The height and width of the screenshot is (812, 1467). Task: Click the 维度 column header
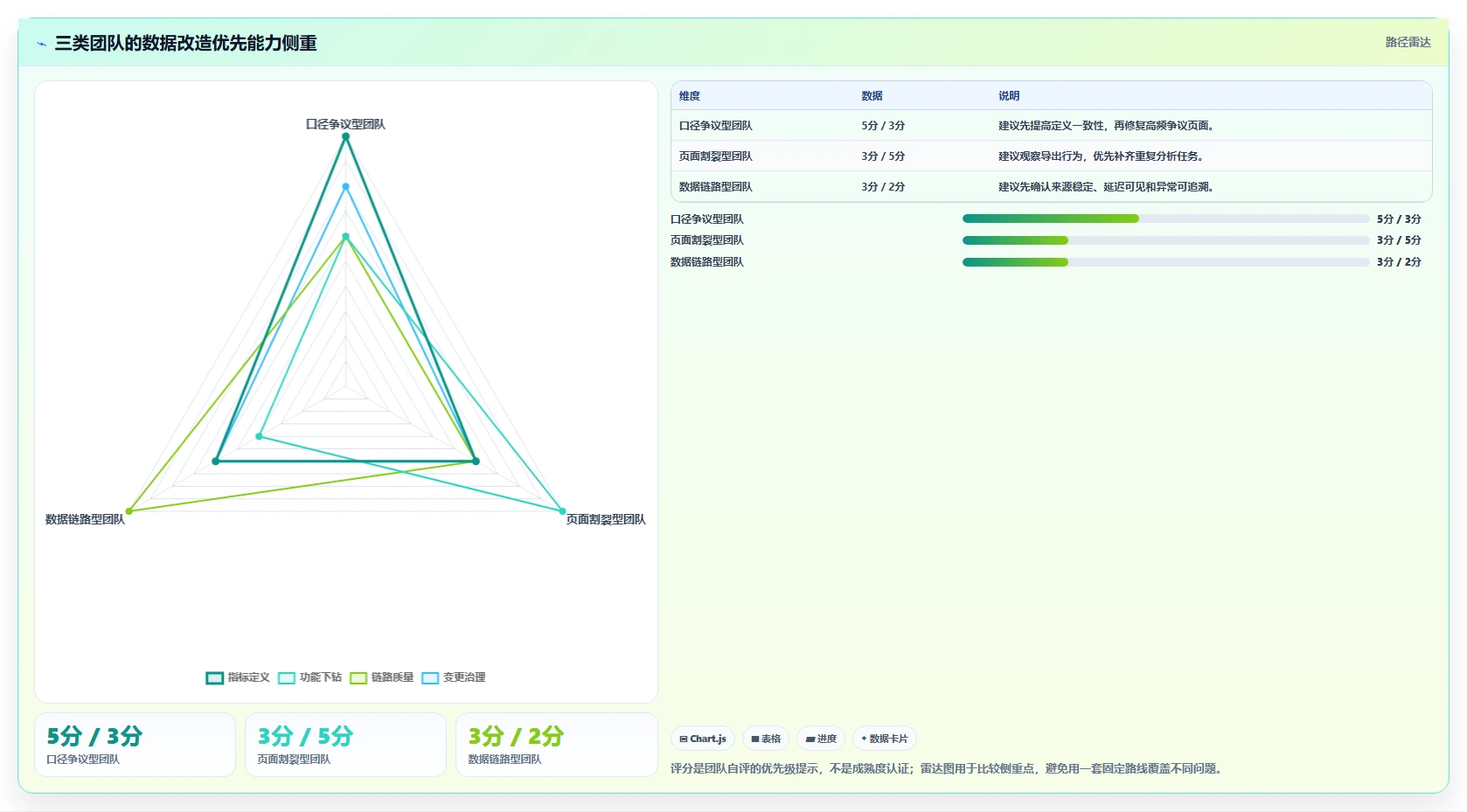pyautogui.click(x=690, y=96)
